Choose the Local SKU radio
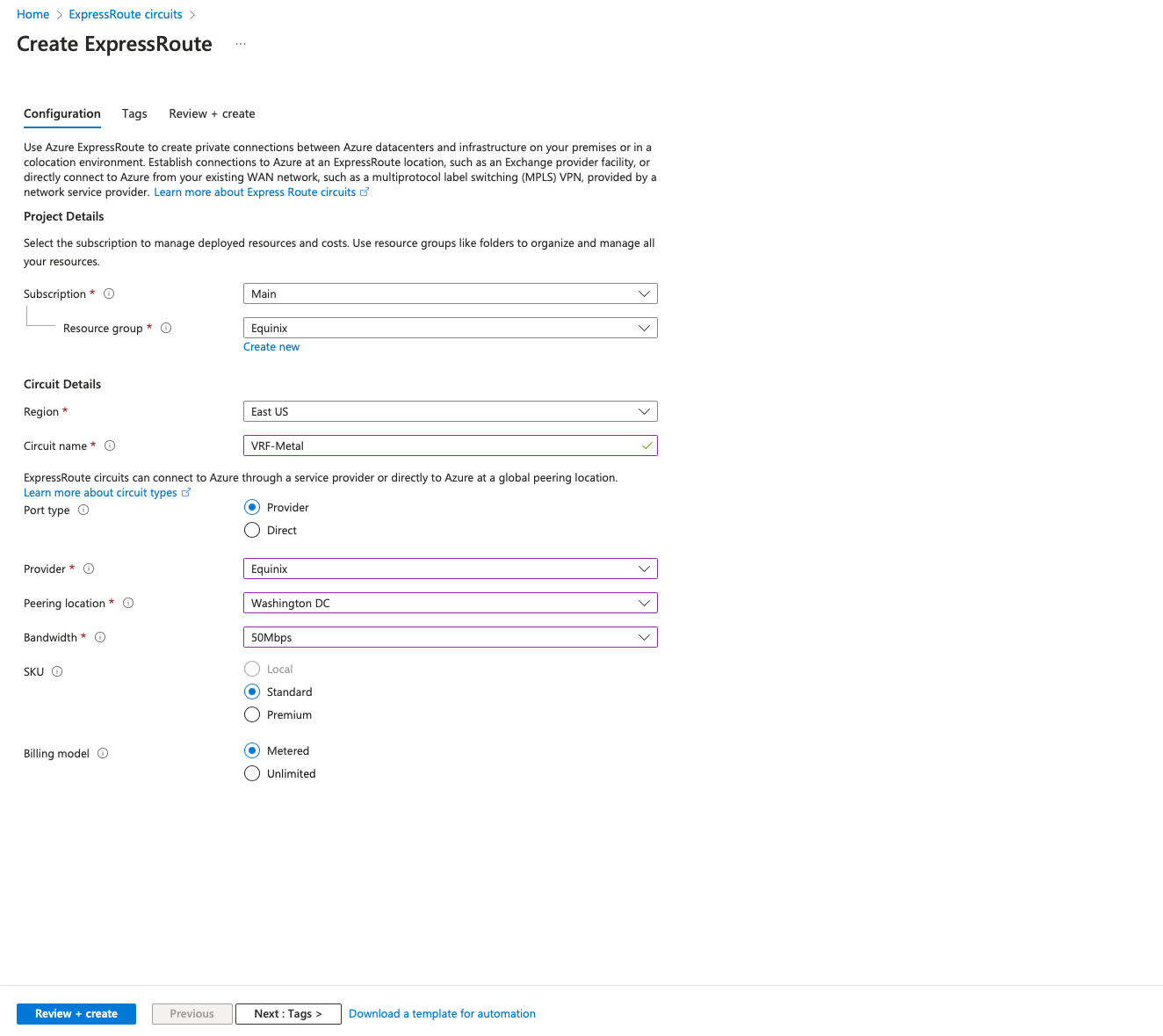The width and height of the screenshot is (1163, 1036). (x=252, y=669)
